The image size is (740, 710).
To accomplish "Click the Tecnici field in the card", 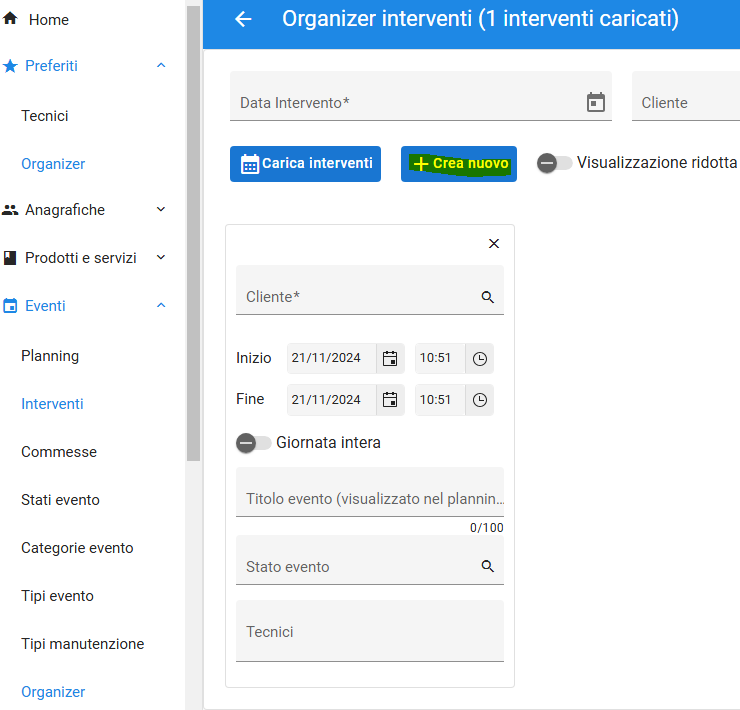I will tap(370, 631).
